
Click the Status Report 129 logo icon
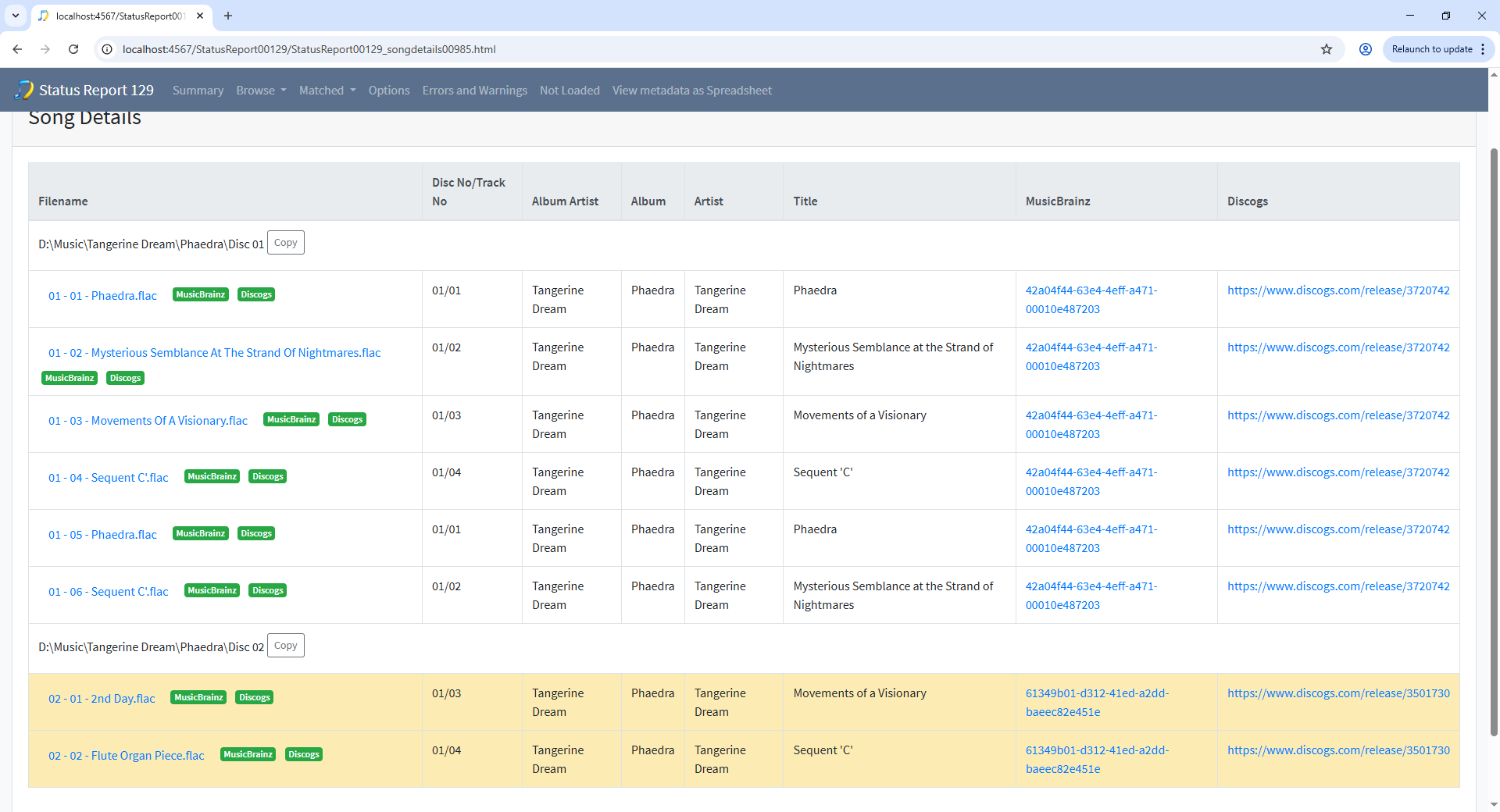24,90
